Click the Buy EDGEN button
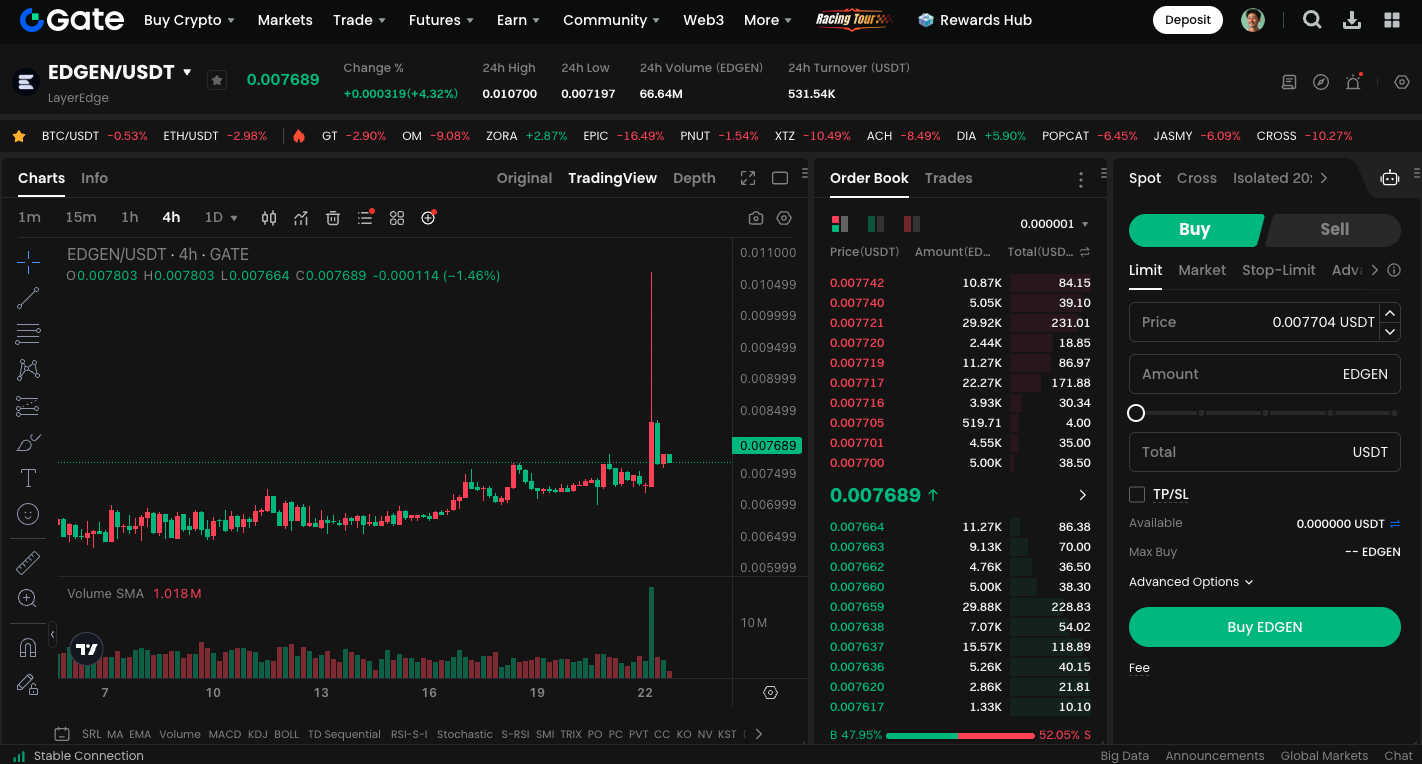The width and height of the screenshot is (1422, 764). pos(1265,627)
